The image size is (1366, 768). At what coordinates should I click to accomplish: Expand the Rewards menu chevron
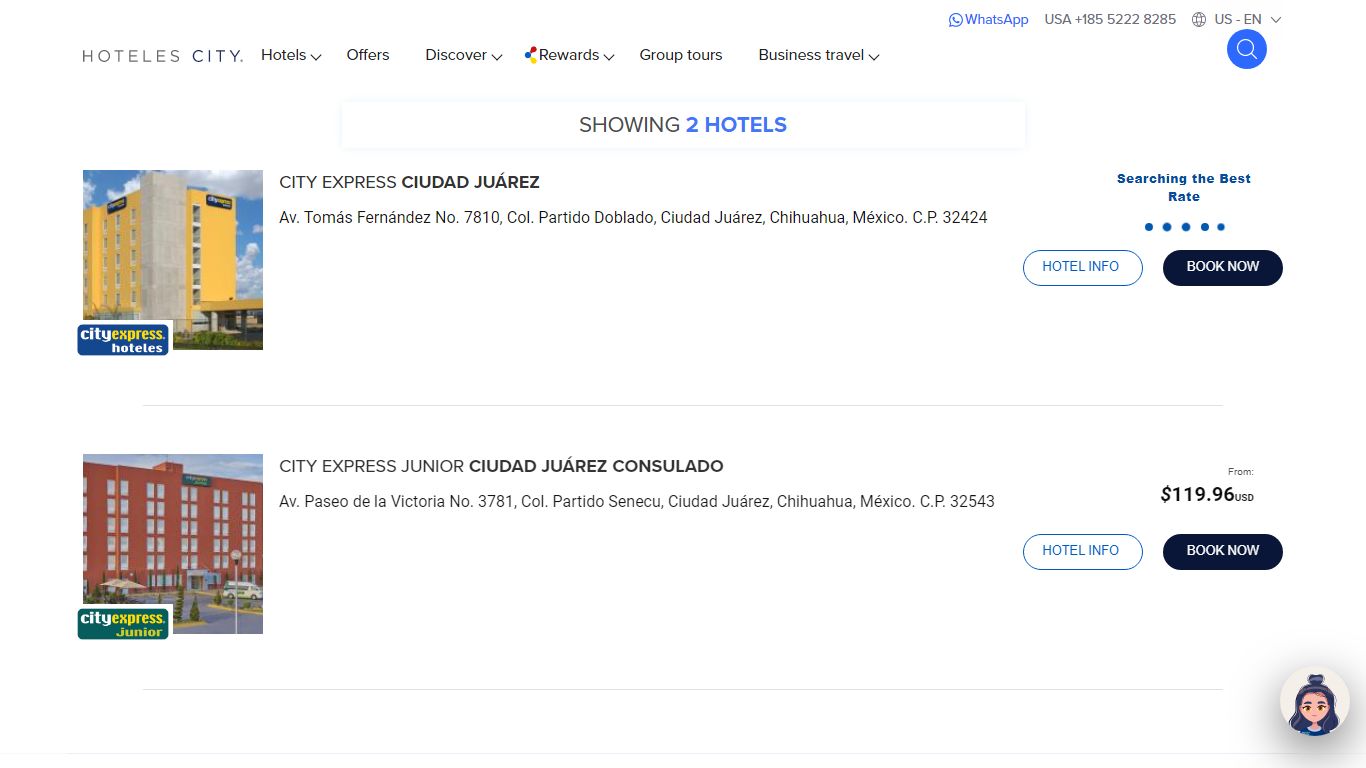[x=608, y=57]
